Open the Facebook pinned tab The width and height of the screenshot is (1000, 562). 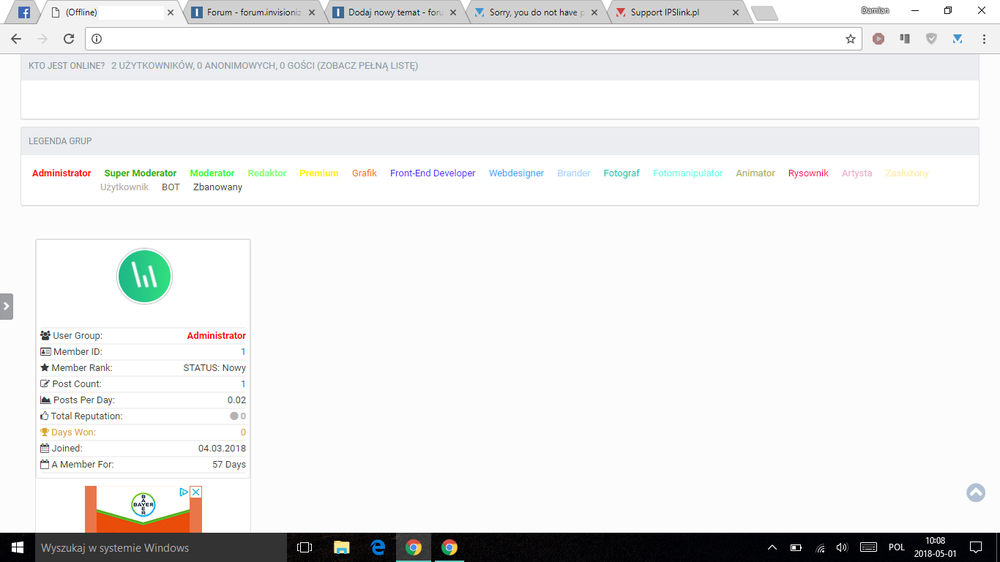(x=24, y=13)
